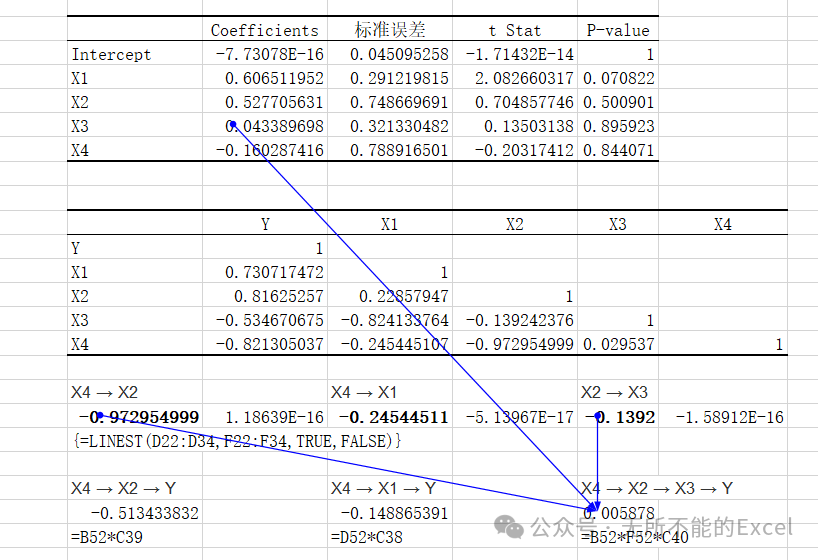Click the X4 → X1 label
Image resolution: width=818 pixels, height=560 pixels.
click(x=364, y=392)
